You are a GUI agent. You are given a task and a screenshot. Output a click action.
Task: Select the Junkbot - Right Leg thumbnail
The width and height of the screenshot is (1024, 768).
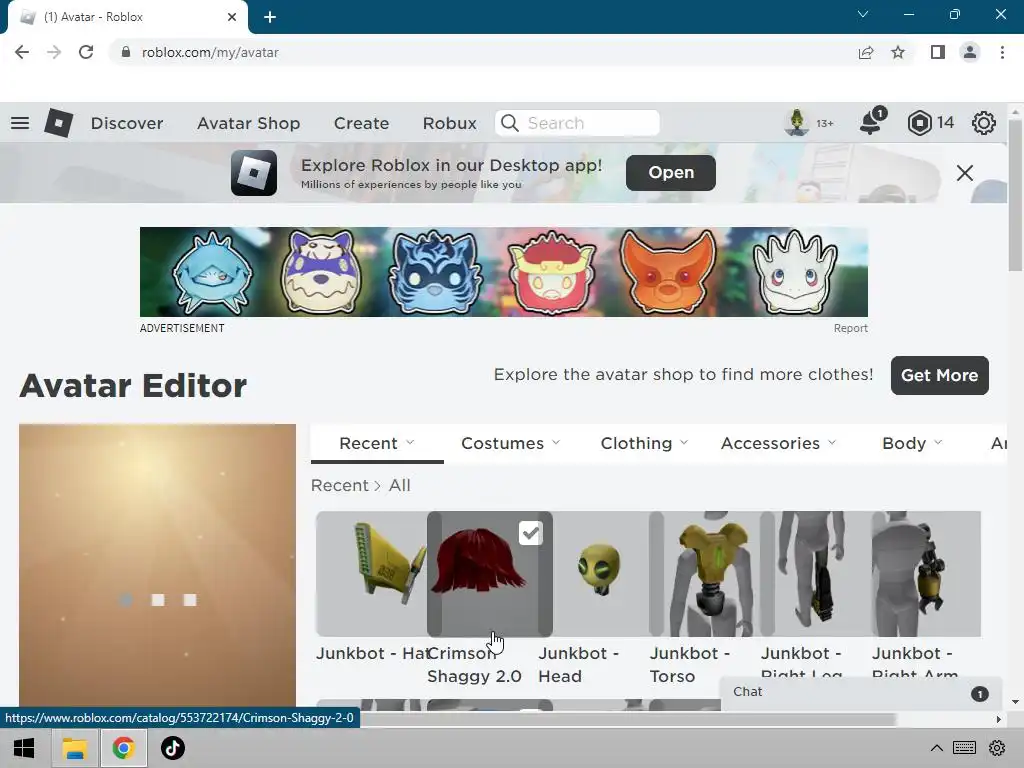[x=816, y=573]
